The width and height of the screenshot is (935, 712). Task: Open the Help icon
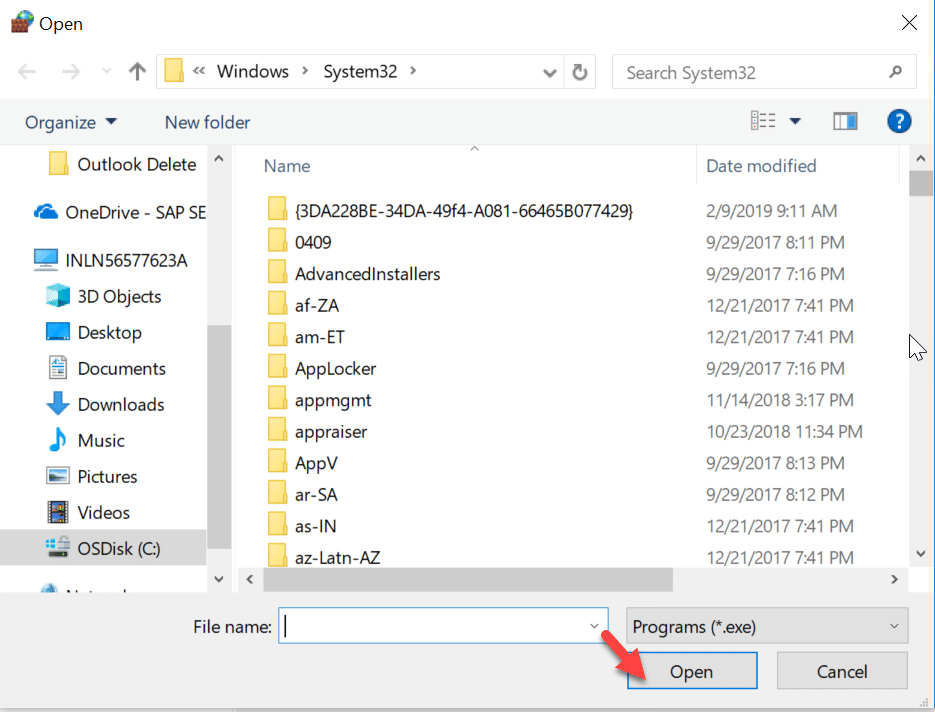[899, 122]
